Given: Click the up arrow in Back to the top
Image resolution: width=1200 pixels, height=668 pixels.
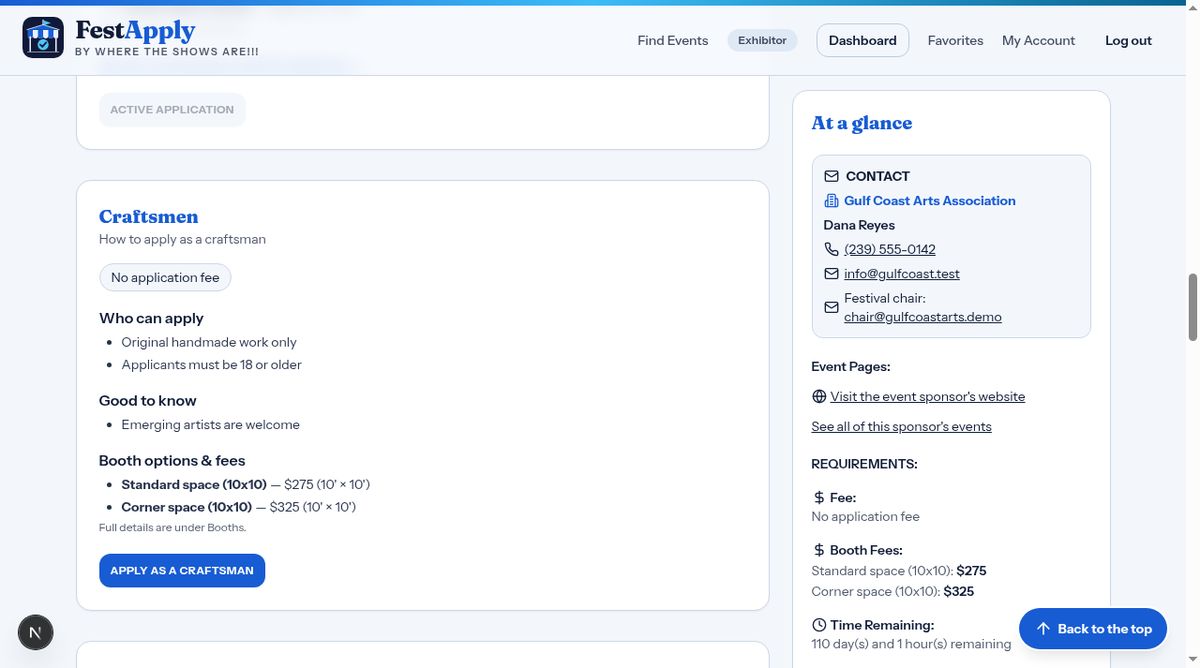Looking at the screenshot, I should click(x=1043, y=629).
